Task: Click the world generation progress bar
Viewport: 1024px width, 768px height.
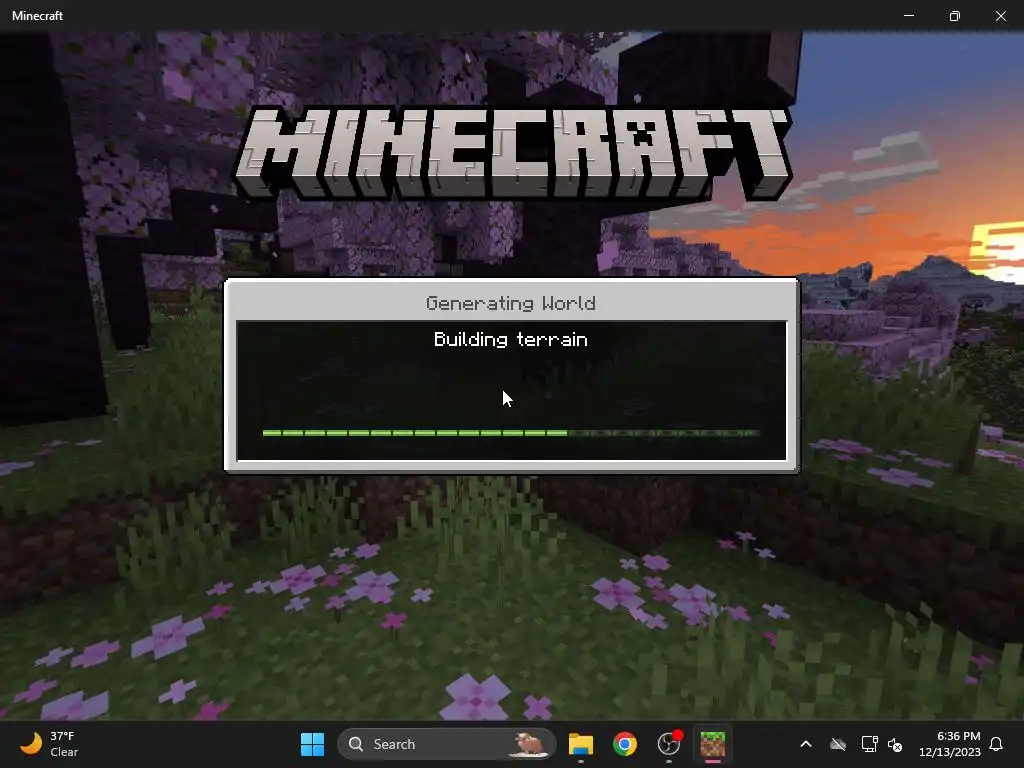Action: pyautogui.click(x=511, y=433)
